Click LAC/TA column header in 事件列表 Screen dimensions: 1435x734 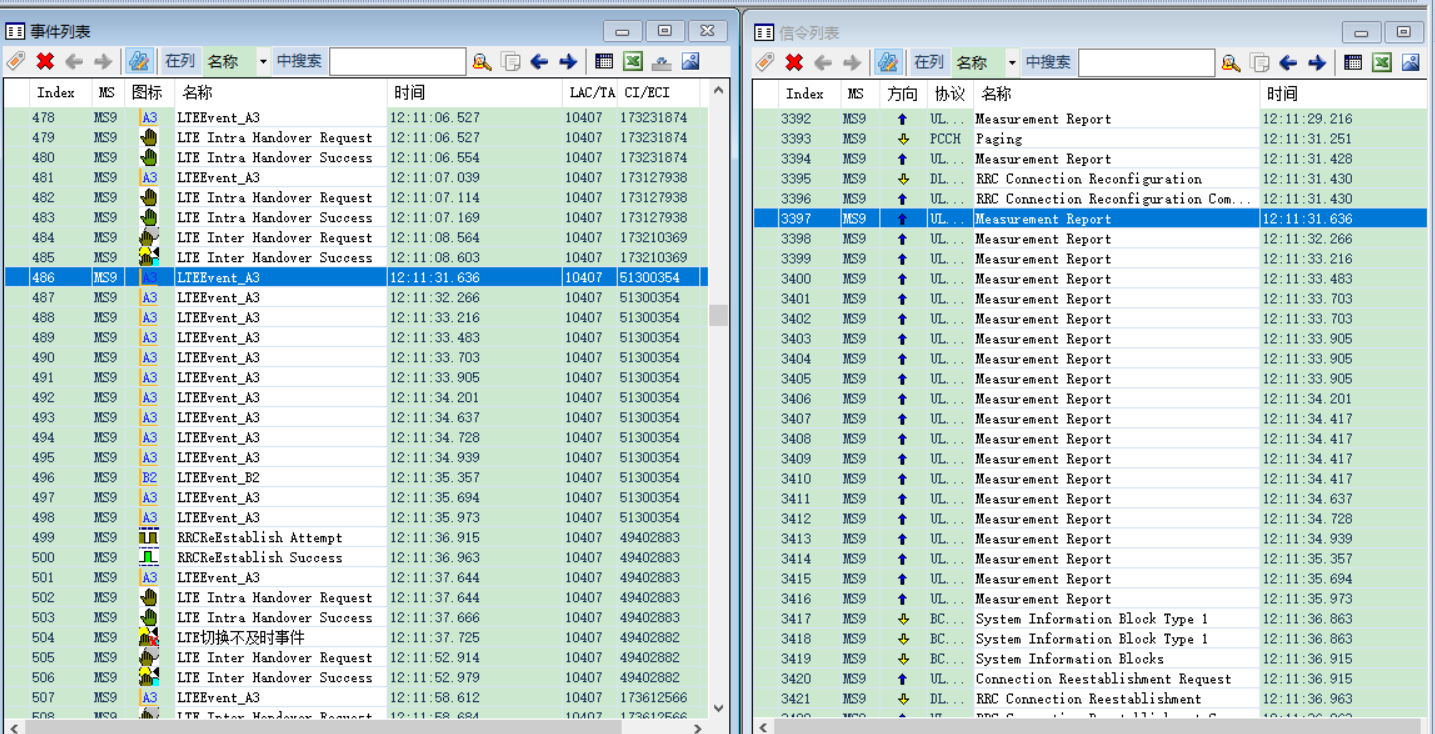[590, 93]
